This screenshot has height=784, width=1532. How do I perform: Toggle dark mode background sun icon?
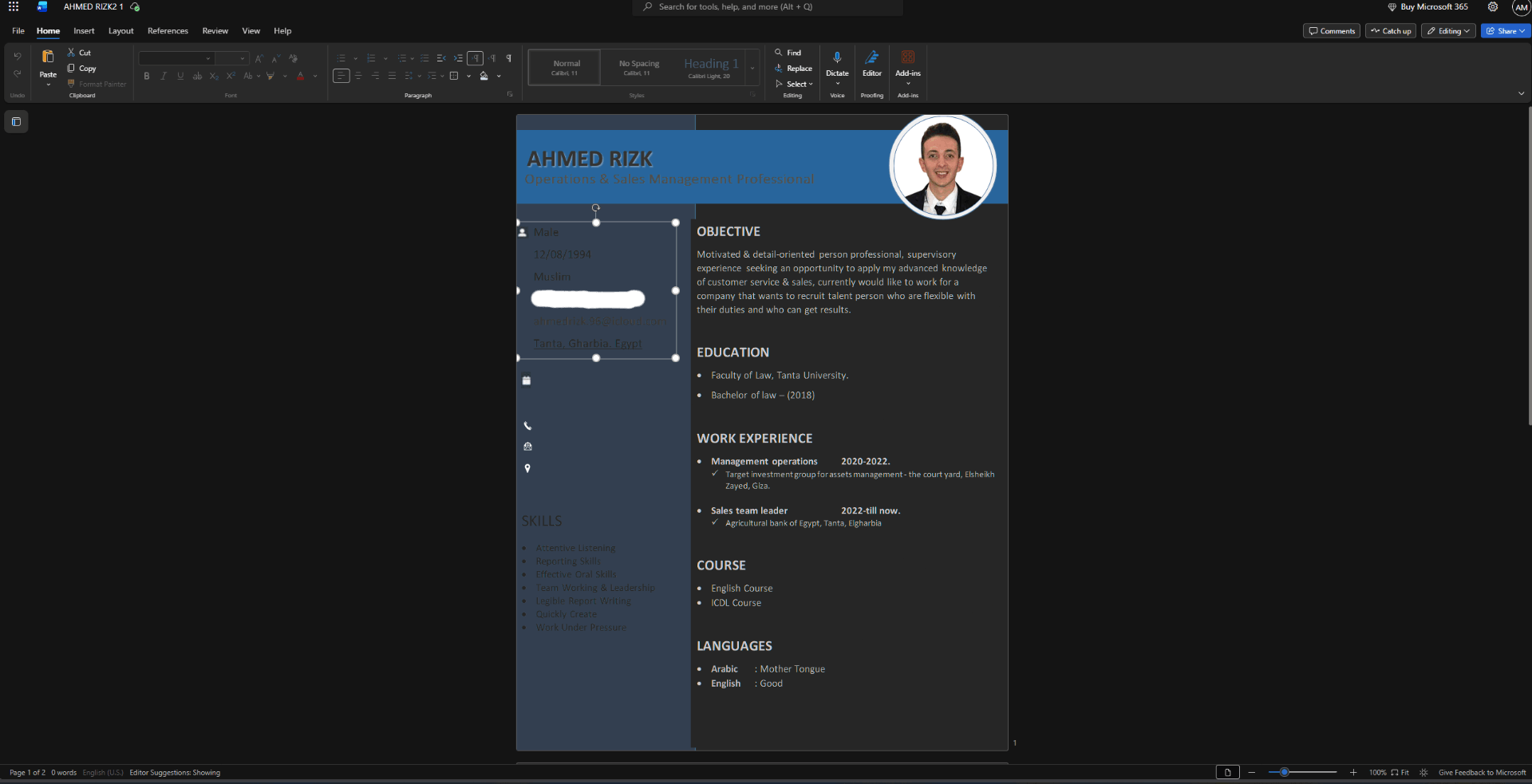coord(1423,773)
